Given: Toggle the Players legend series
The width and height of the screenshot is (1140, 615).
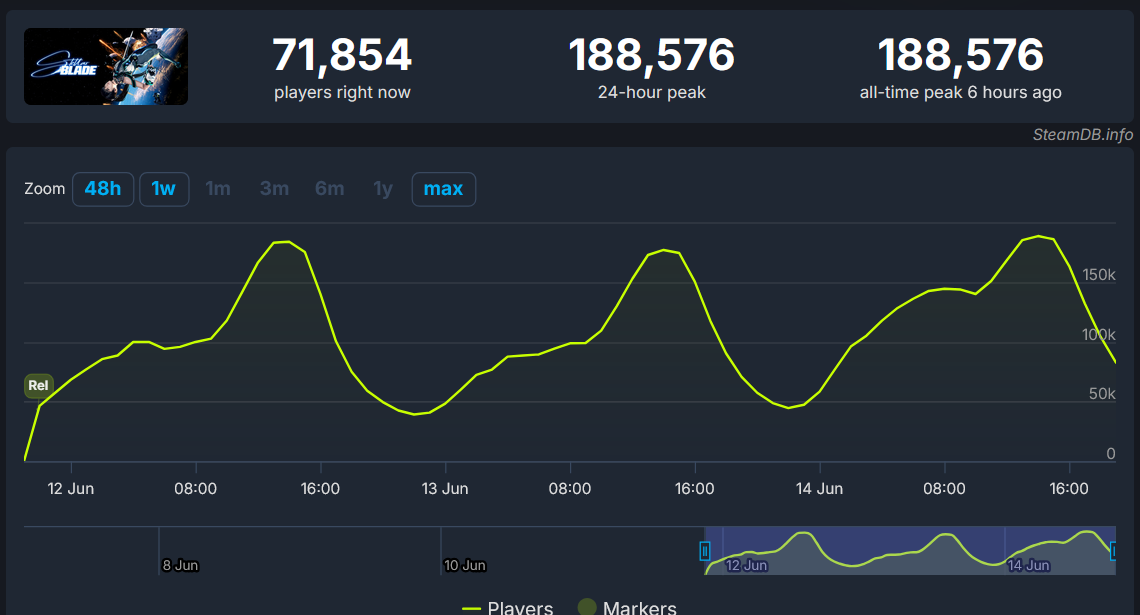Looking at the screenshot, I should [507, 608].
